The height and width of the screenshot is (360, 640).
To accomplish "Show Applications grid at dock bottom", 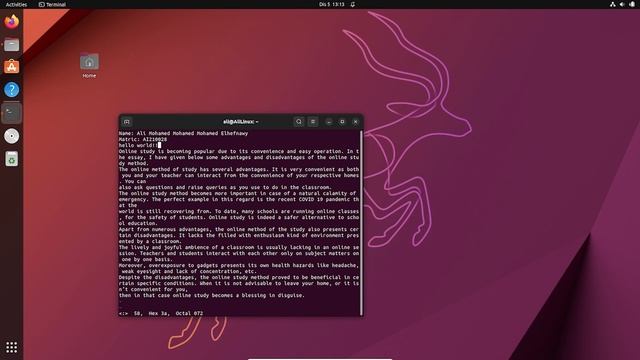I will click(x=11, y=347).
